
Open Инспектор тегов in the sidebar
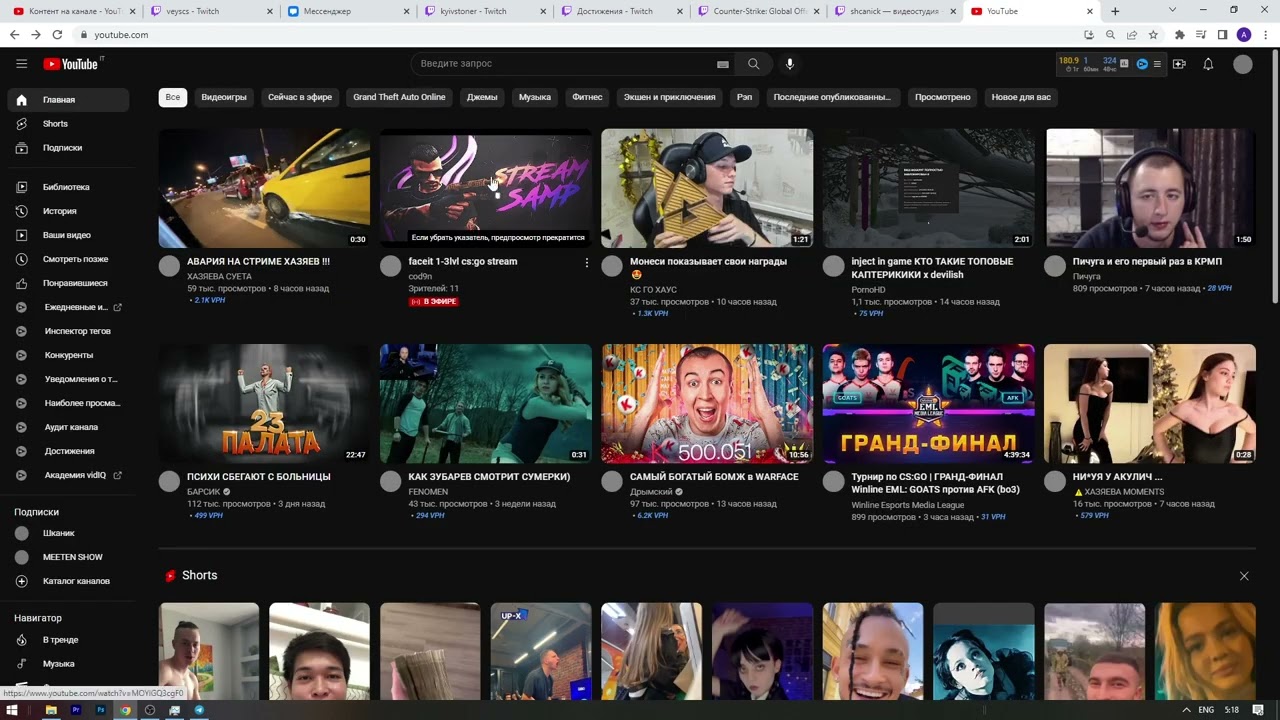point(68,331)
